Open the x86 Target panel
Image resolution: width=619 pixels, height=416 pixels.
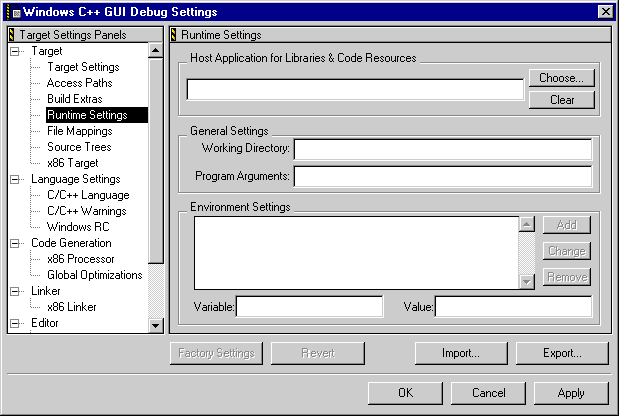click(x=73, y=163)
